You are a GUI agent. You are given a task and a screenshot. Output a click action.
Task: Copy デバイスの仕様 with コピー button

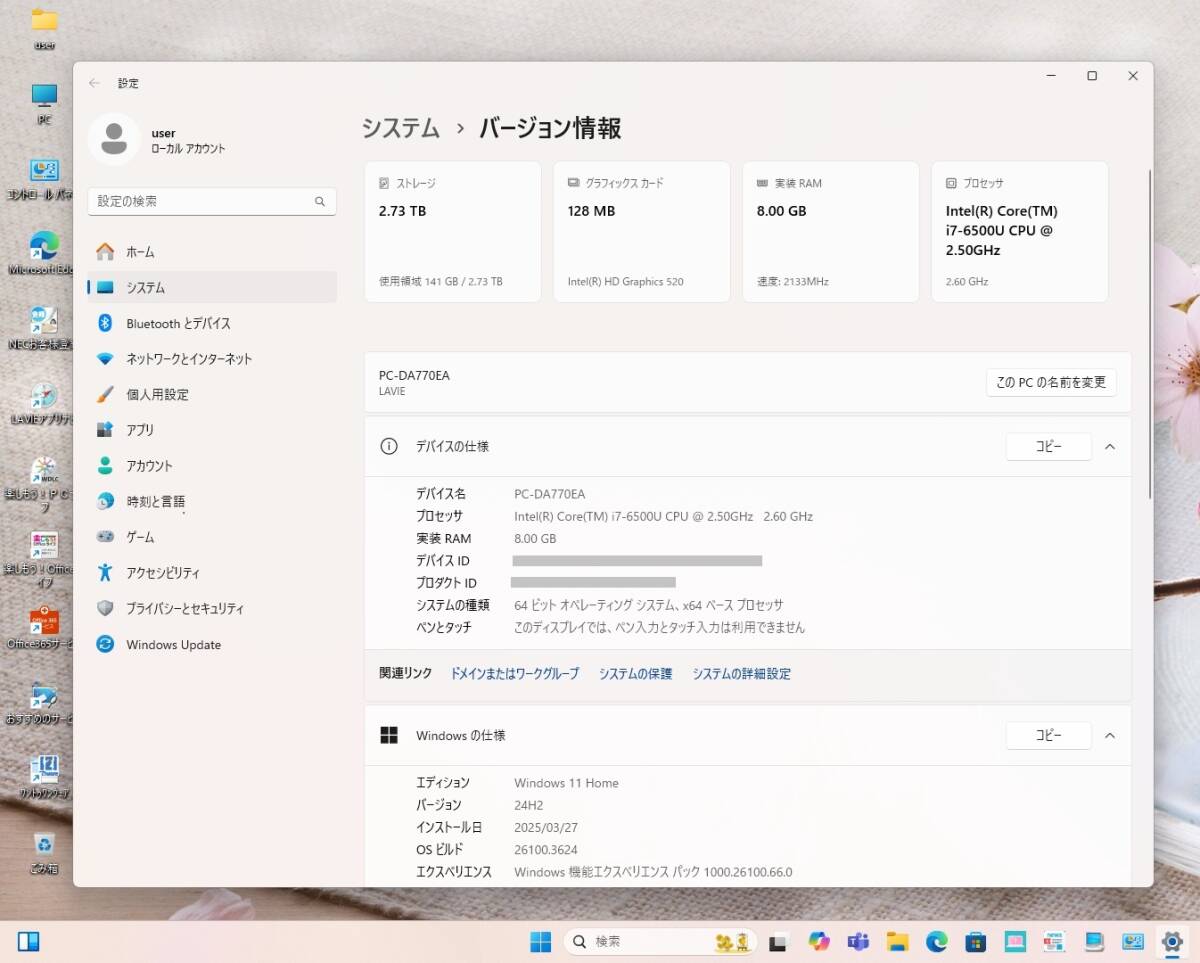1048,447
